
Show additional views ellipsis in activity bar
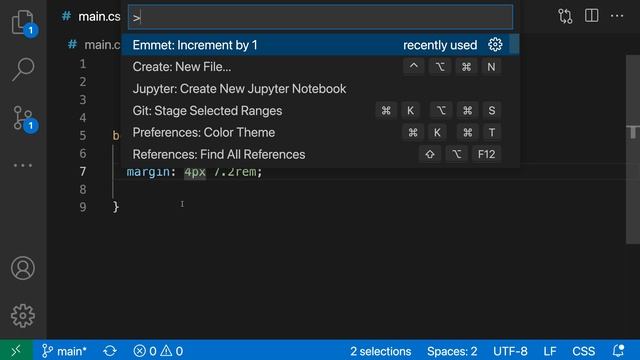click(x=23, y=165)
